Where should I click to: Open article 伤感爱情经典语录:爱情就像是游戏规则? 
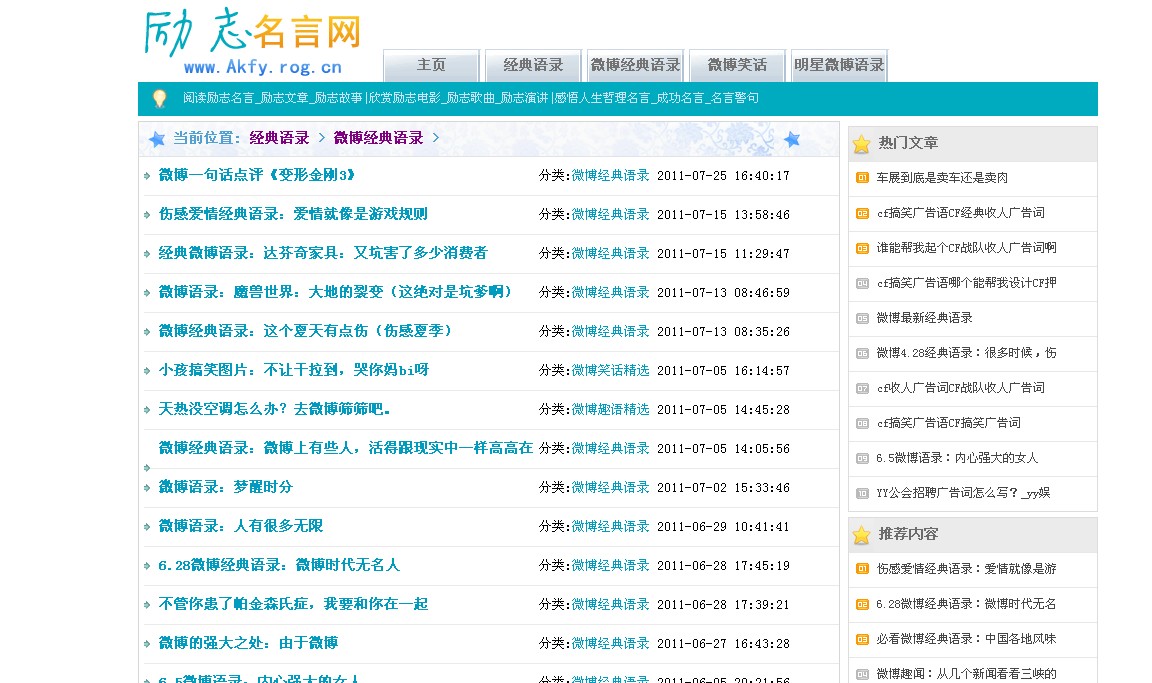tap(293, 214)
